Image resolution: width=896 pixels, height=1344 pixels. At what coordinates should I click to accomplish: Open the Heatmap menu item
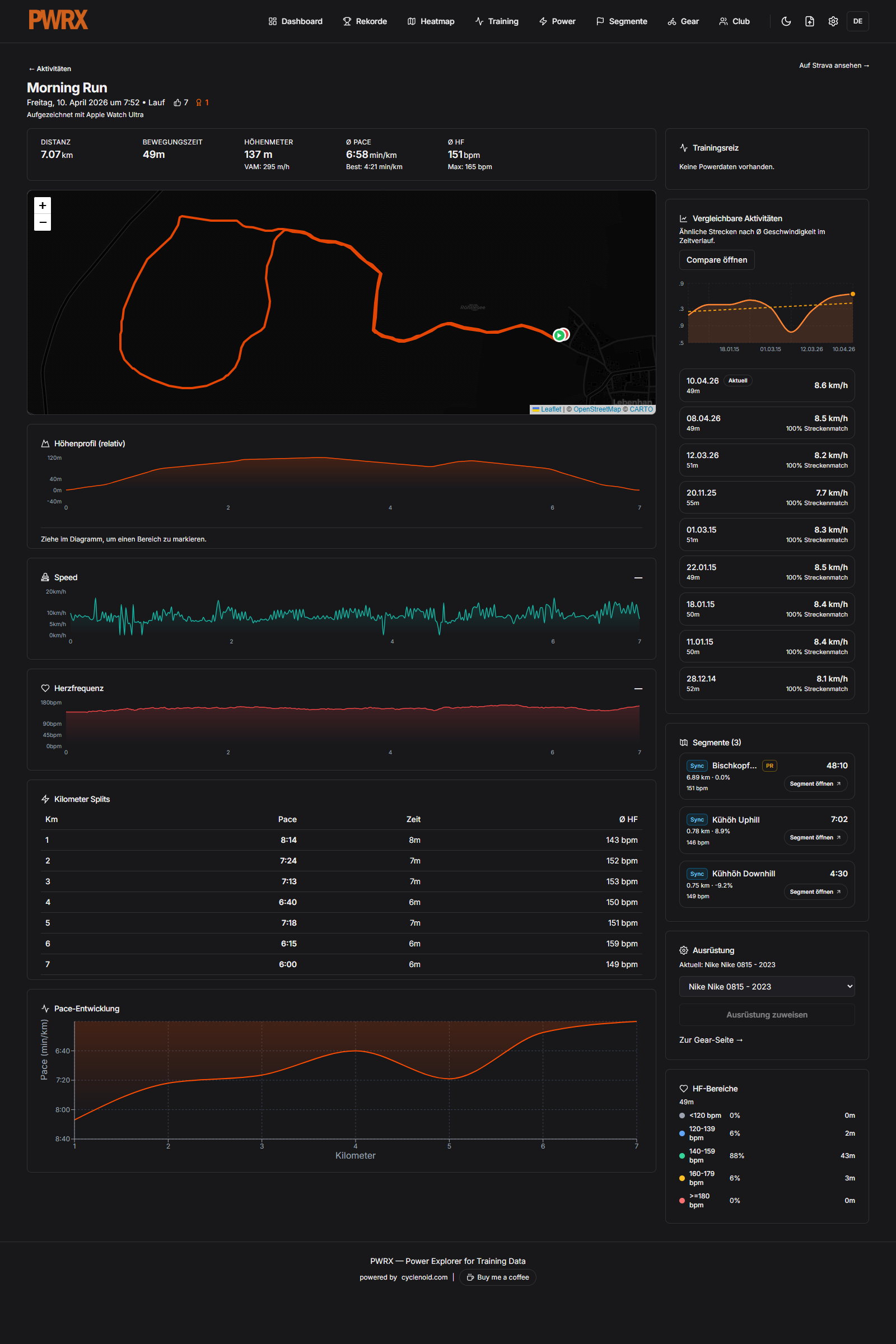(x=431, y=21)
